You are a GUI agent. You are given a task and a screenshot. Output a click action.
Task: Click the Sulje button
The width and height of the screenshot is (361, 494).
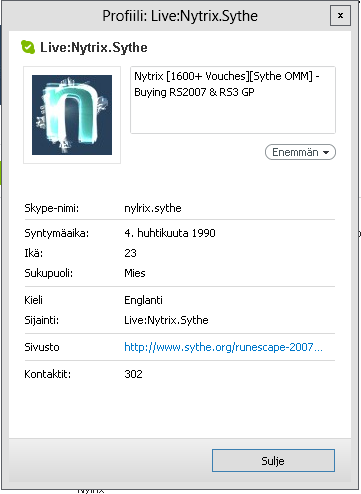pos(273,461)
